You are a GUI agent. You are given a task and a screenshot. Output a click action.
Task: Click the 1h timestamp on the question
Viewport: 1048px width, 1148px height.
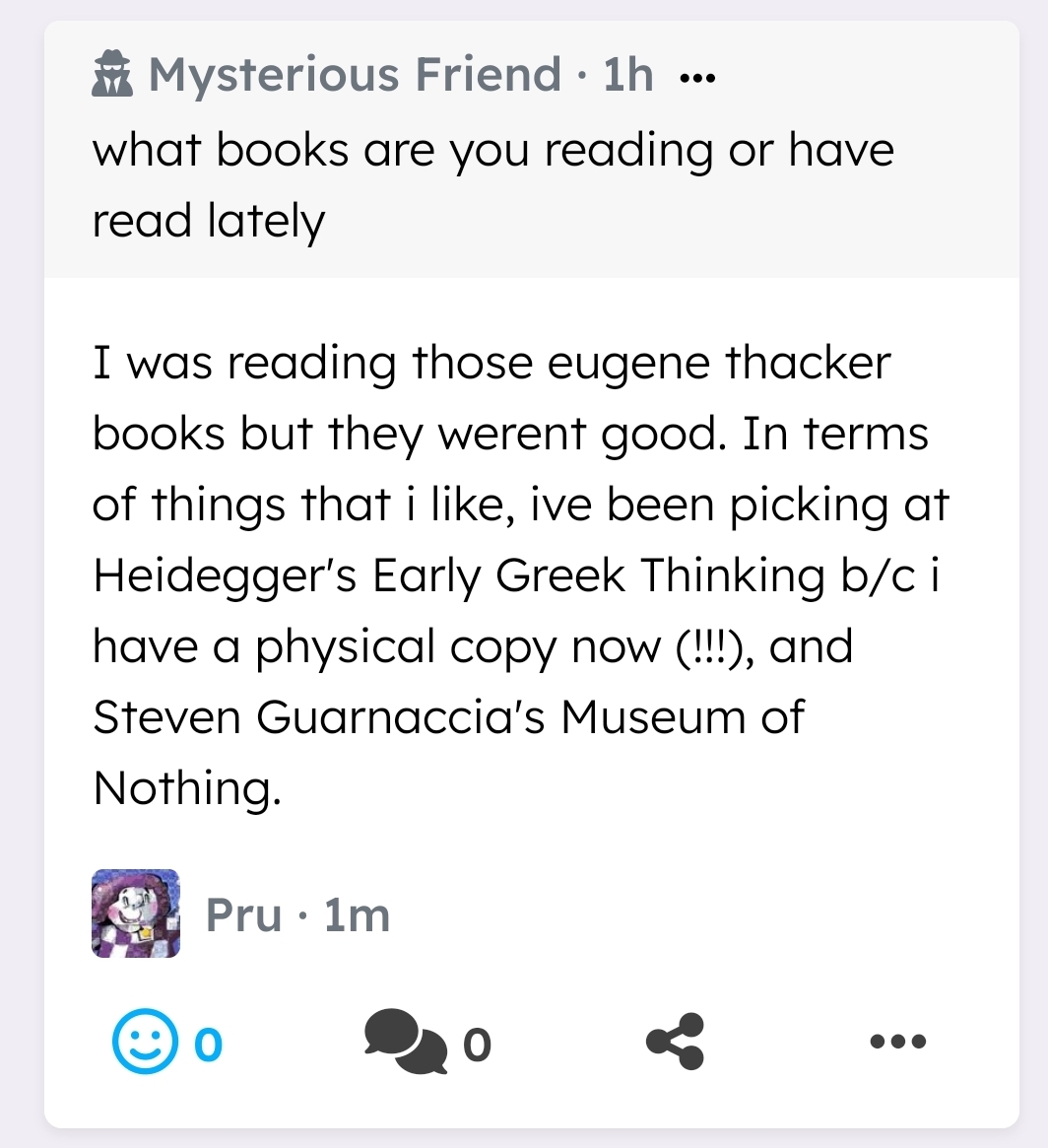[x=628, y=74]
